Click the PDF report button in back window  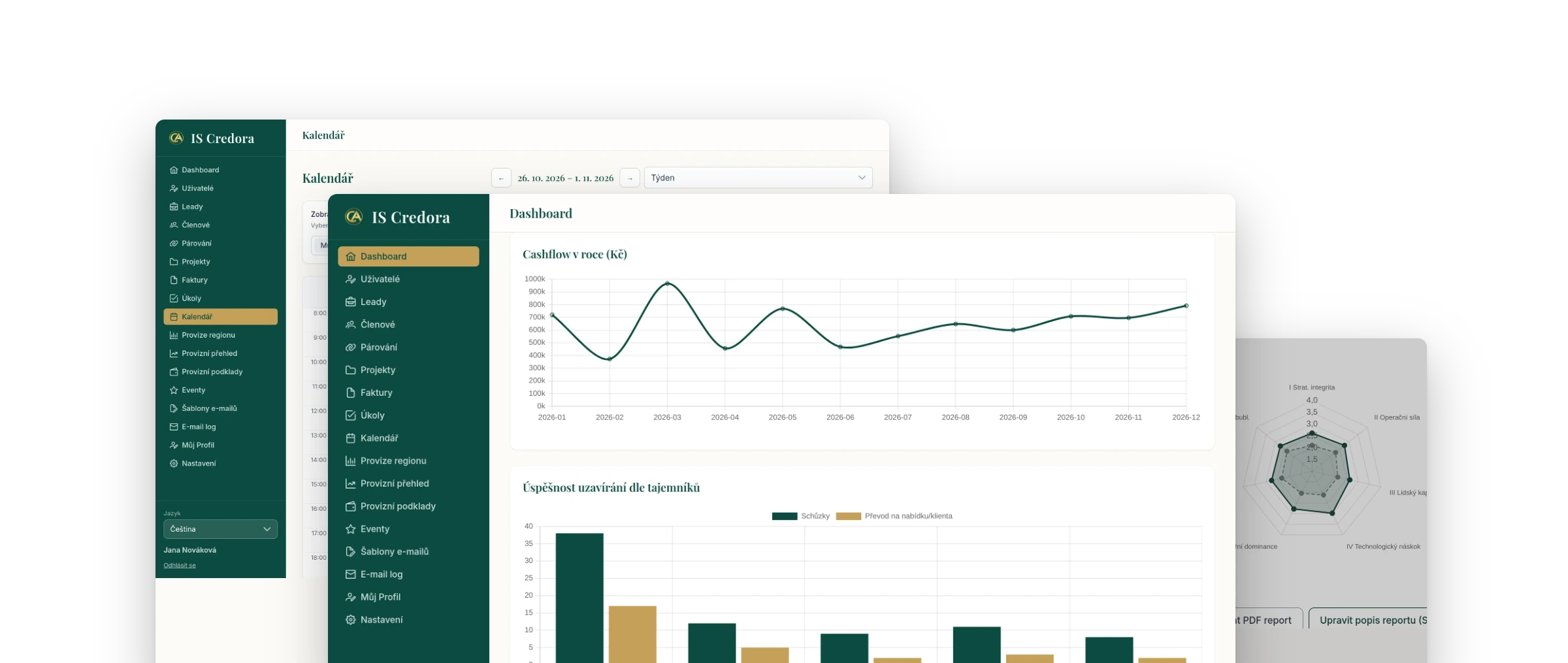point(1268,619)
